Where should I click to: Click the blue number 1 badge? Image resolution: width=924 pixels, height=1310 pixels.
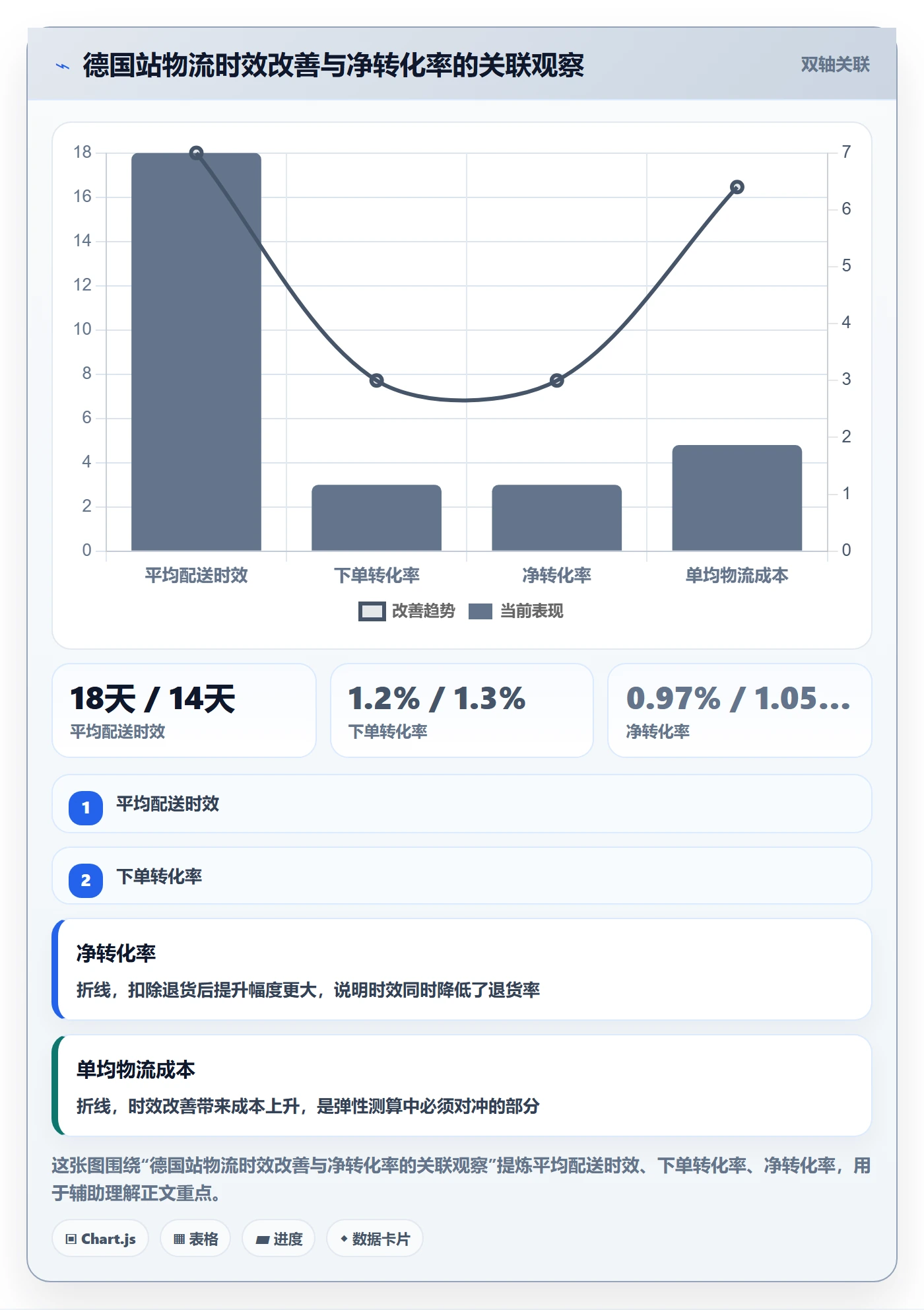click(86, 808)
